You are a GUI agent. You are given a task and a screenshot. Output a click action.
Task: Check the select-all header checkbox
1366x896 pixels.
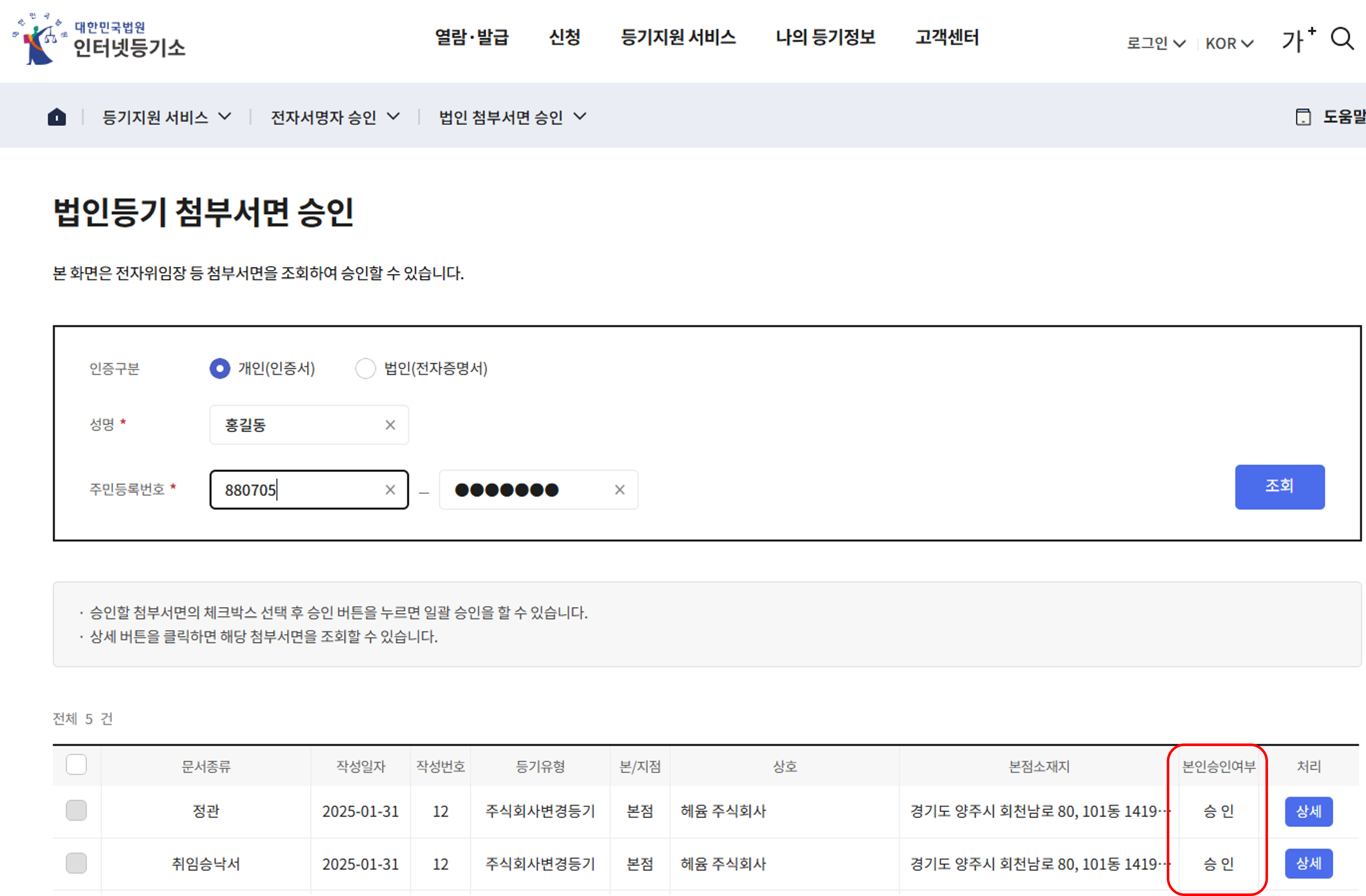coord(76,765)
